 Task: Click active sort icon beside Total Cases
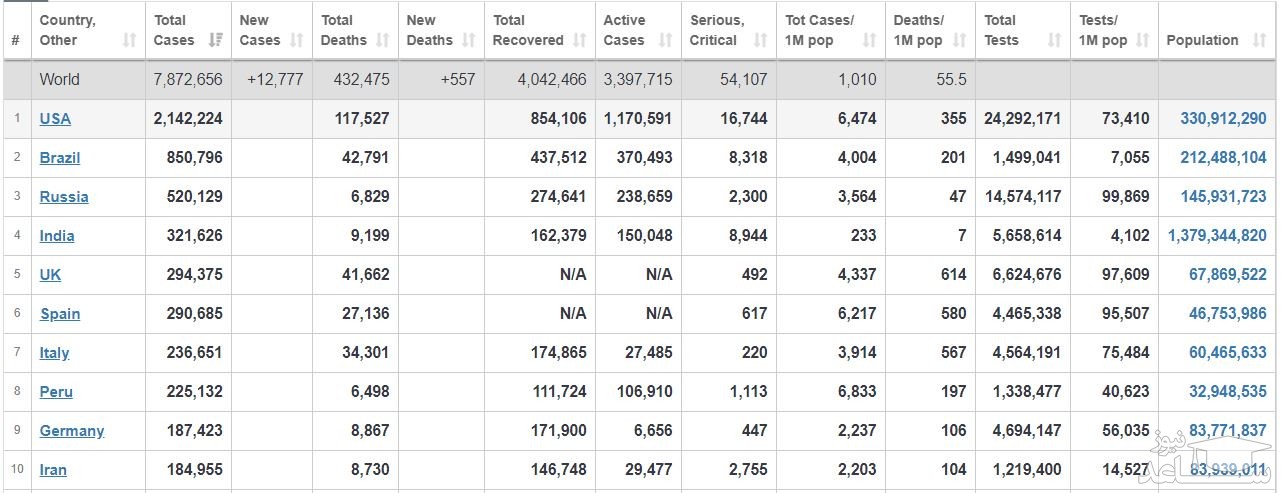click(x=215, y=41)
